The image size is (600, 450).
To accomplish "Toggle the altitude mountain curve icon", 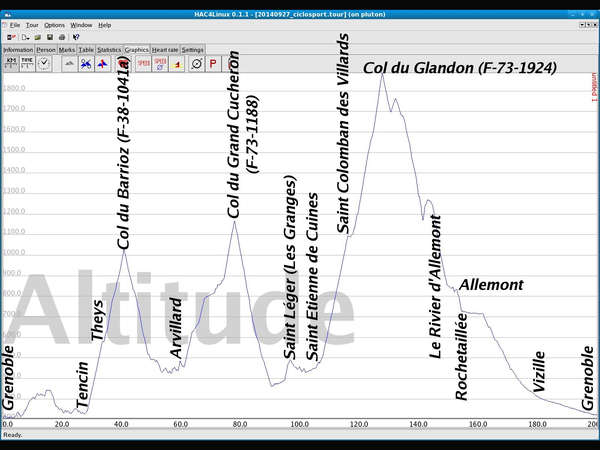I will (x=69, y=63).
